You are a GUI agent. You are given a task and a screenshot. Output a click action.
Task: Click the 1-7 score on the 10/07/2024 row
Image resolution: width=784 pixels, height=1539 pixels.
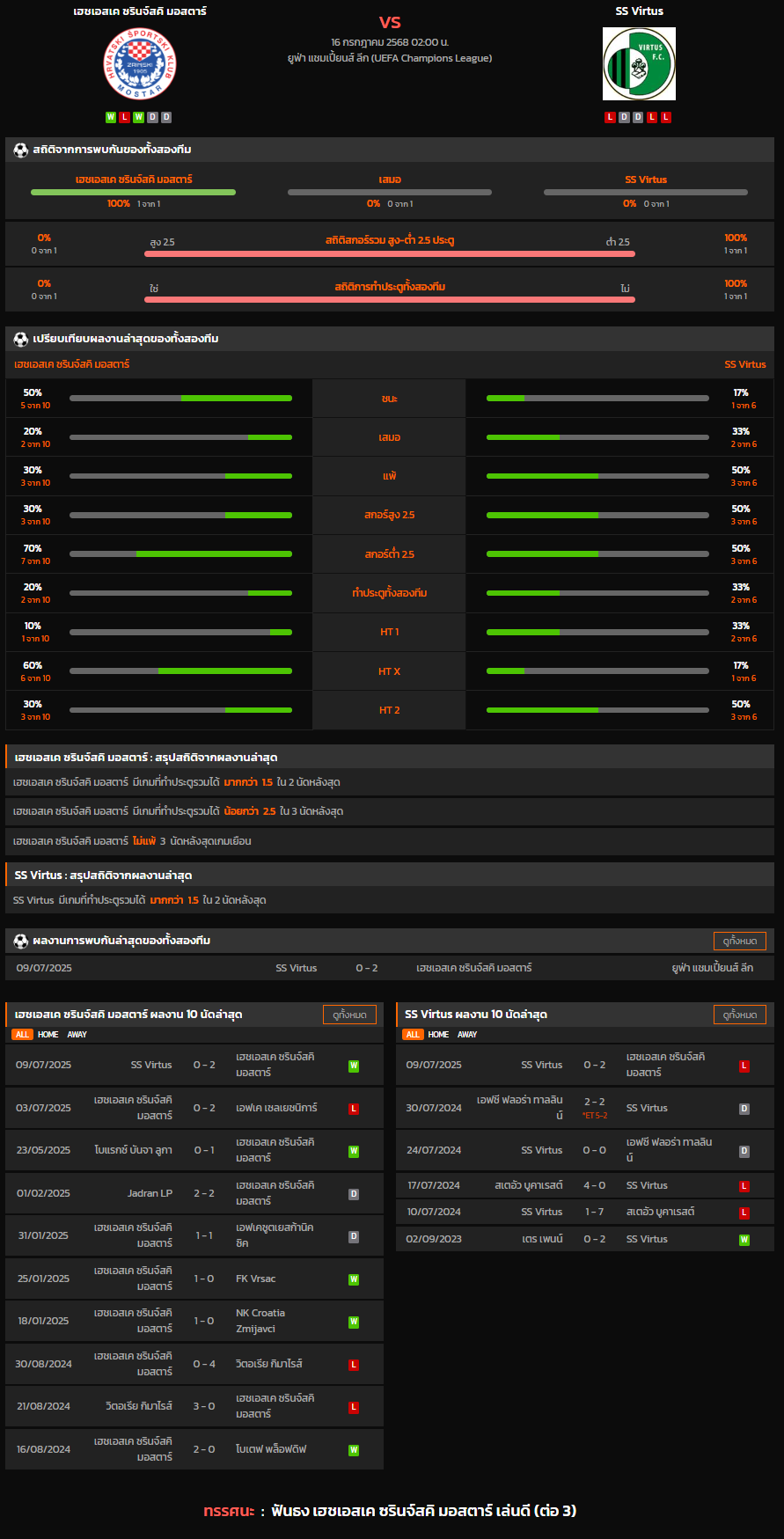pos(595,1212)
